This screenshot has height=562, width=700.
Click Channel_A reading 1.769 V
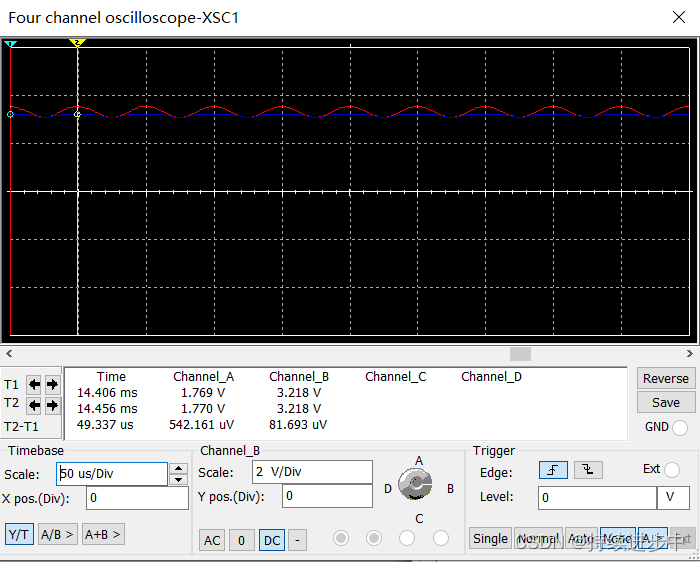pyautogui.click(x=203, y=393)
